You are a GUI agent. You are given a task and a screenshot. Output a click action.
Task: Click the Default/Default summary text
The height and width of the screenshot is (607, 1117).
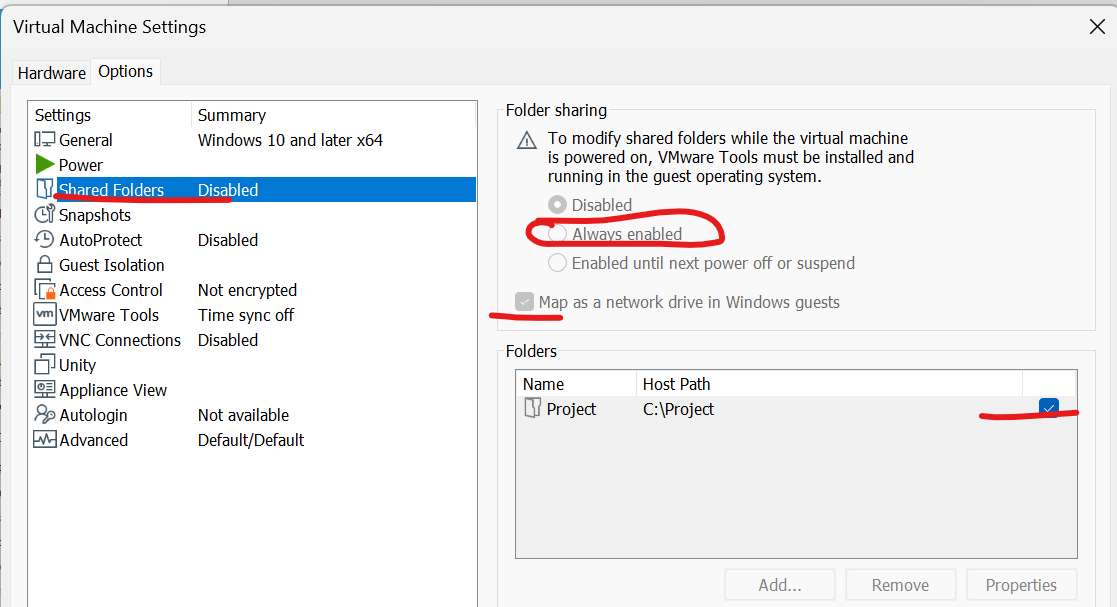tap(251, 439)
